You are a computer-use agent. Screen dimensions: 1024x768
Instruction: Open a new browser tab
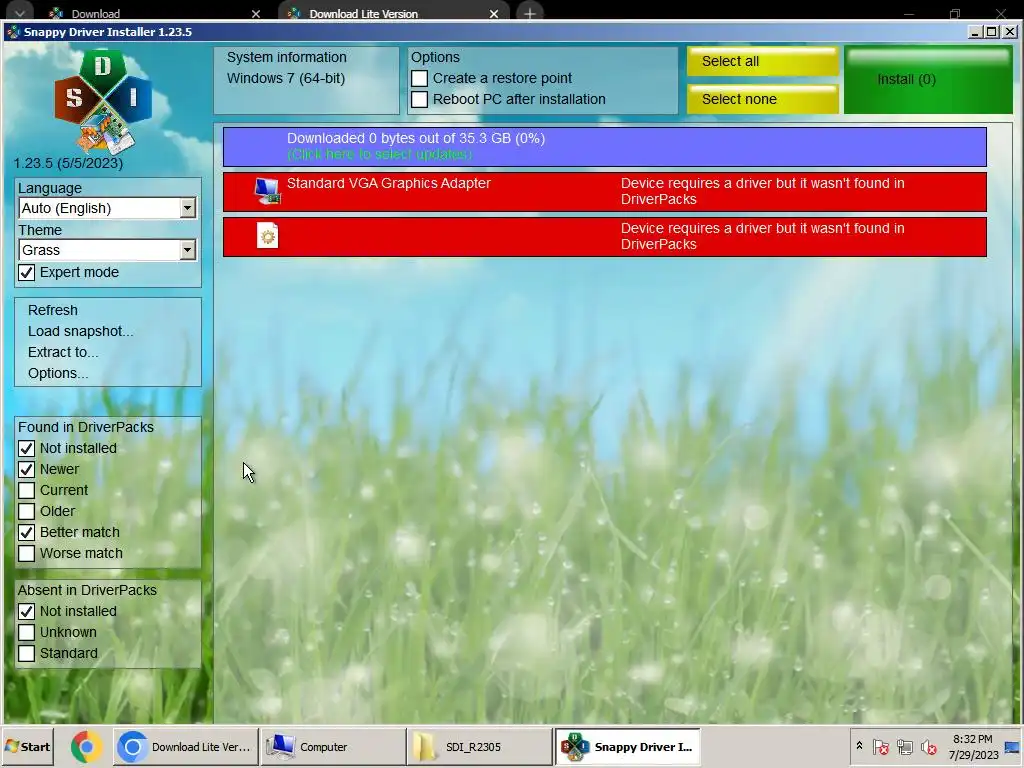[530, 13]
